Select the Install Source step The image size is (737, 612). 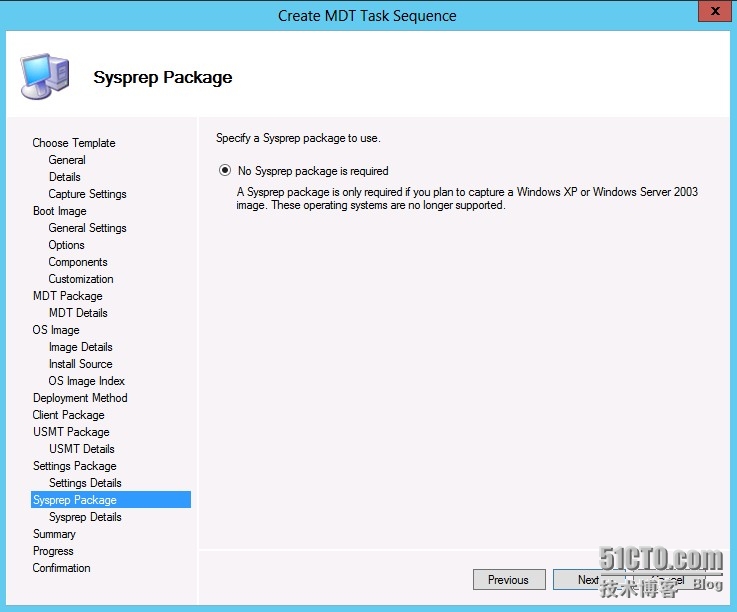(80, 364)
